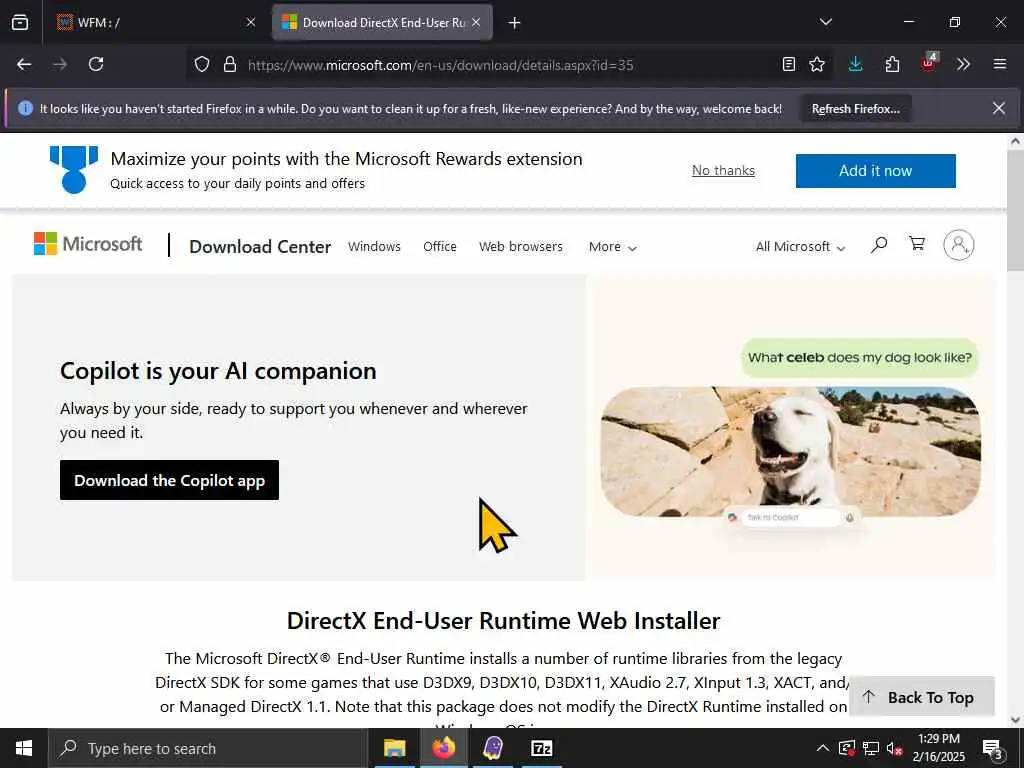1024x768 pixels.
Task: Click the Refresh Firefox button
Action: [856, 108]
